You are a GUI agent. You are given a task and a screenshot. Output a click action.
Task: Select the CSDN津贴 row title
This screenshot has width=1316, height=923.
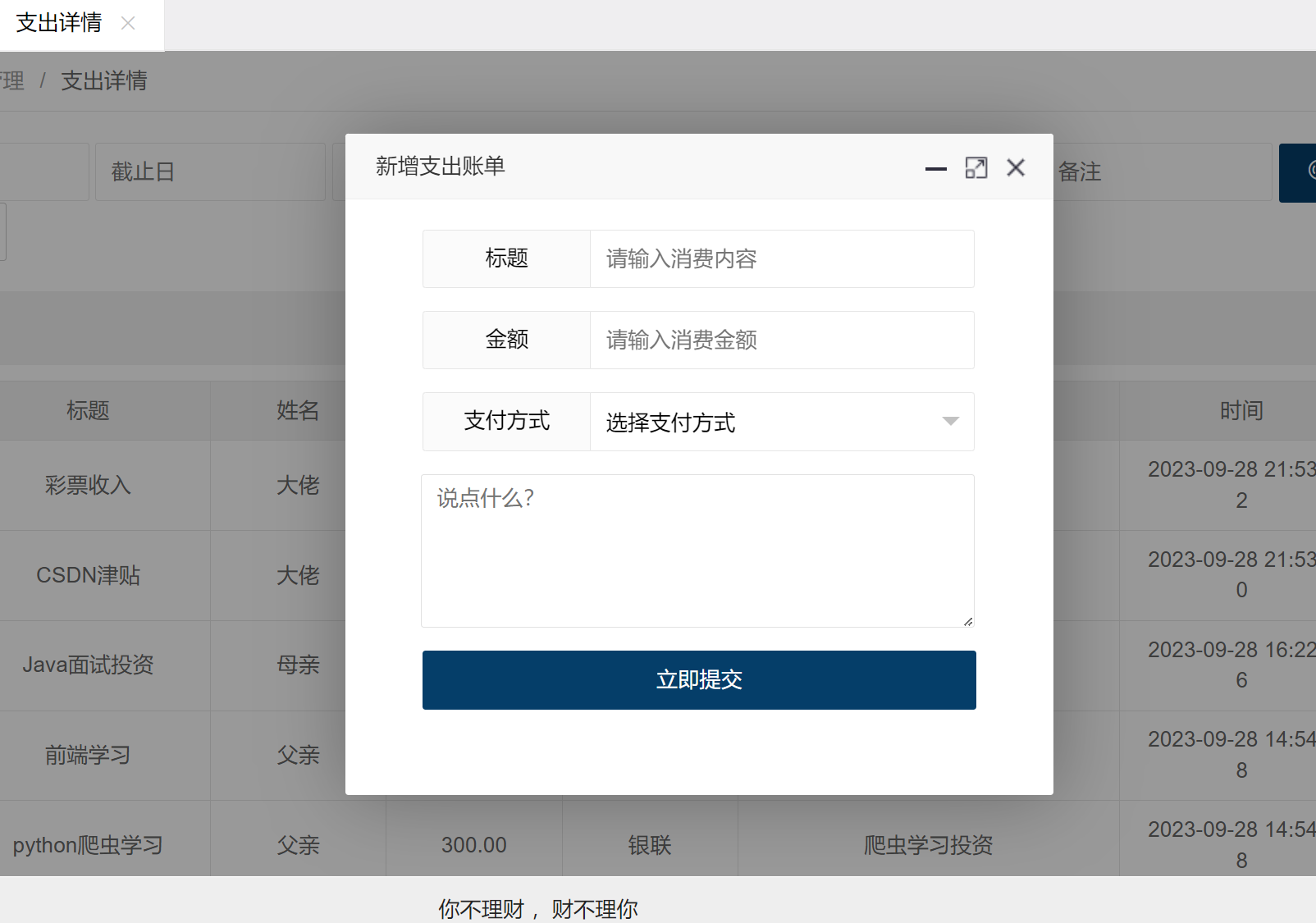[88, 576]
